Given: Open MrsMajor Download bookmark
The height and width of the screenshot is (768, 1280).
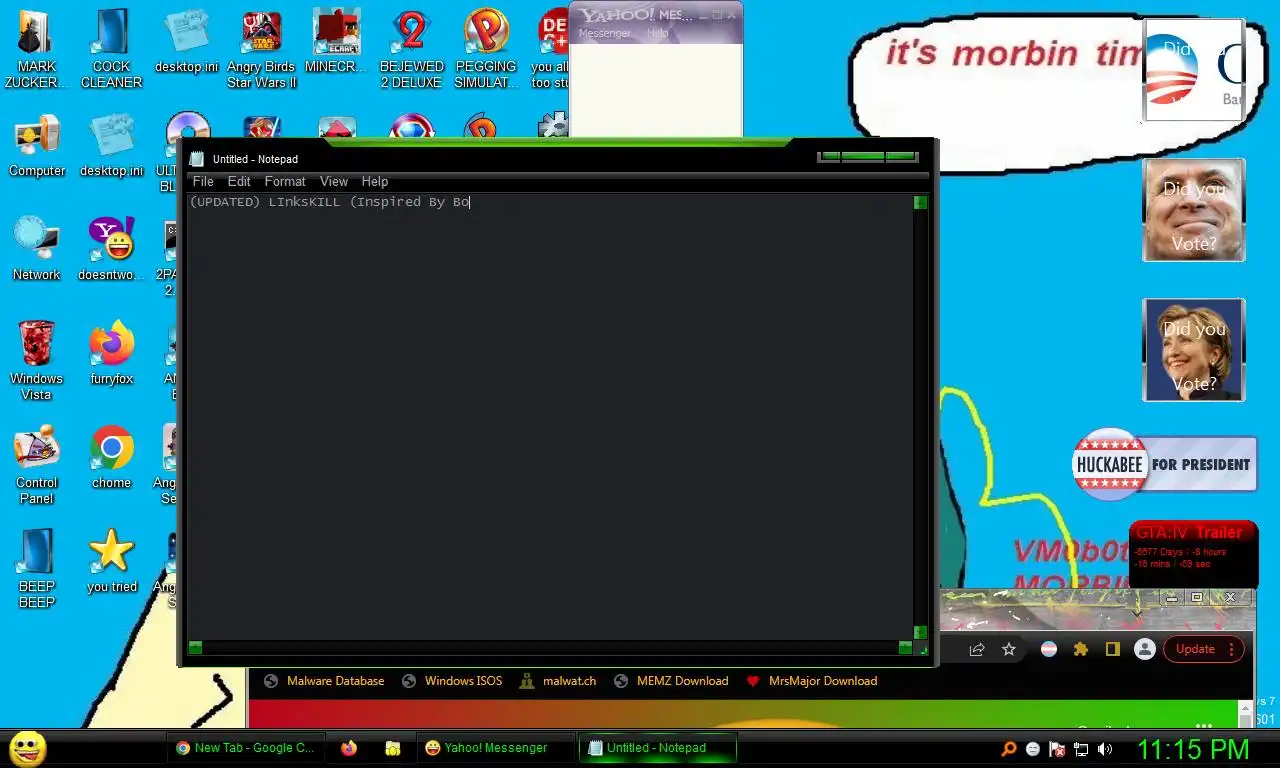Looking at the screenshot, I should click(812, 681).
